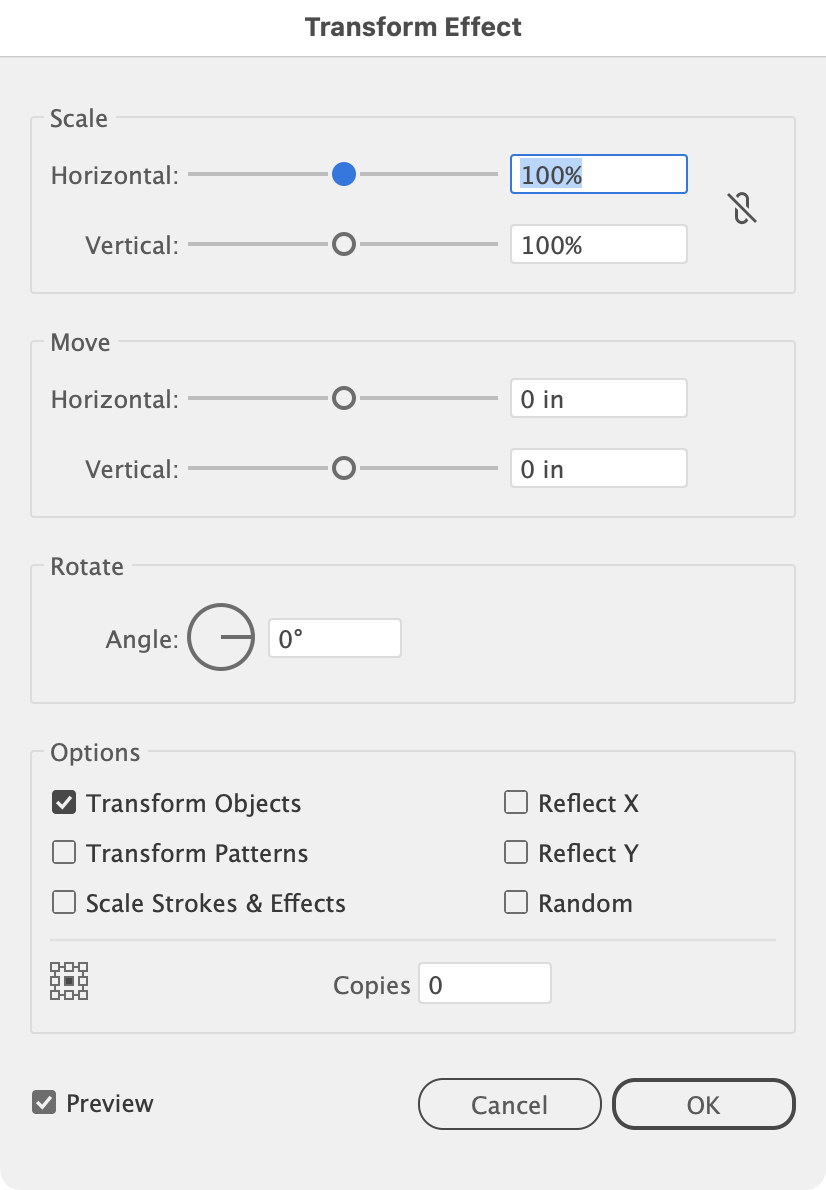Click the Move Vertical distance field
The width and height of the screenshot is (826, 1190).
tap(599, 468)
